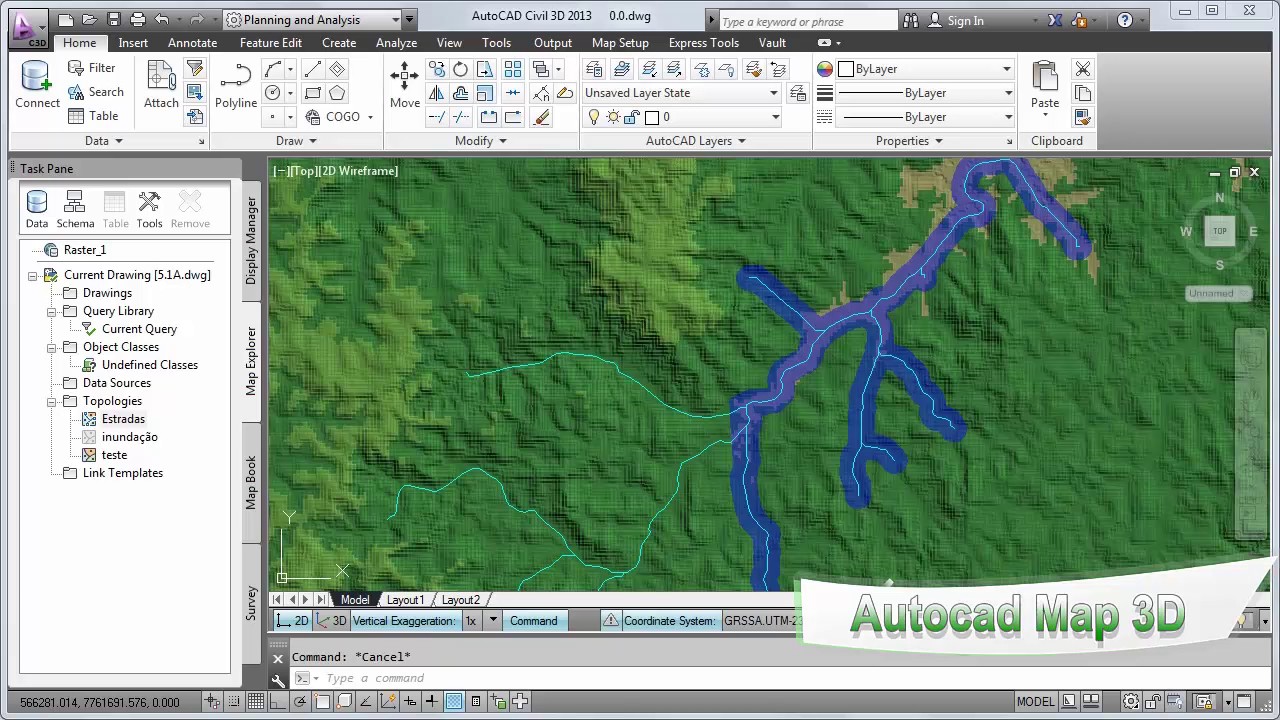Toggle ortho mode in status bar
This screenshot has height=720, width=1280.
278,702
